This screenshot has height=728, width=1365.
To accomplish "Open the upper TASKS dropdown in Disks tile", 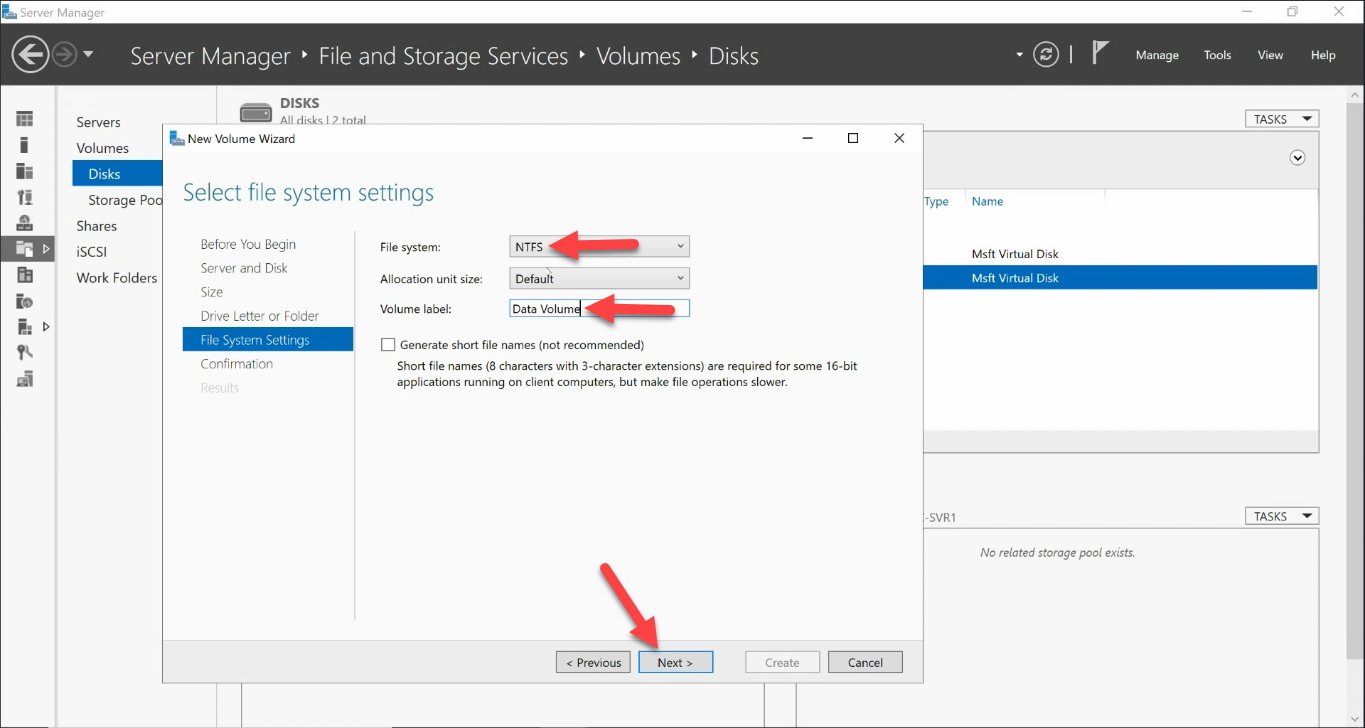I will tap(1281, 119).
